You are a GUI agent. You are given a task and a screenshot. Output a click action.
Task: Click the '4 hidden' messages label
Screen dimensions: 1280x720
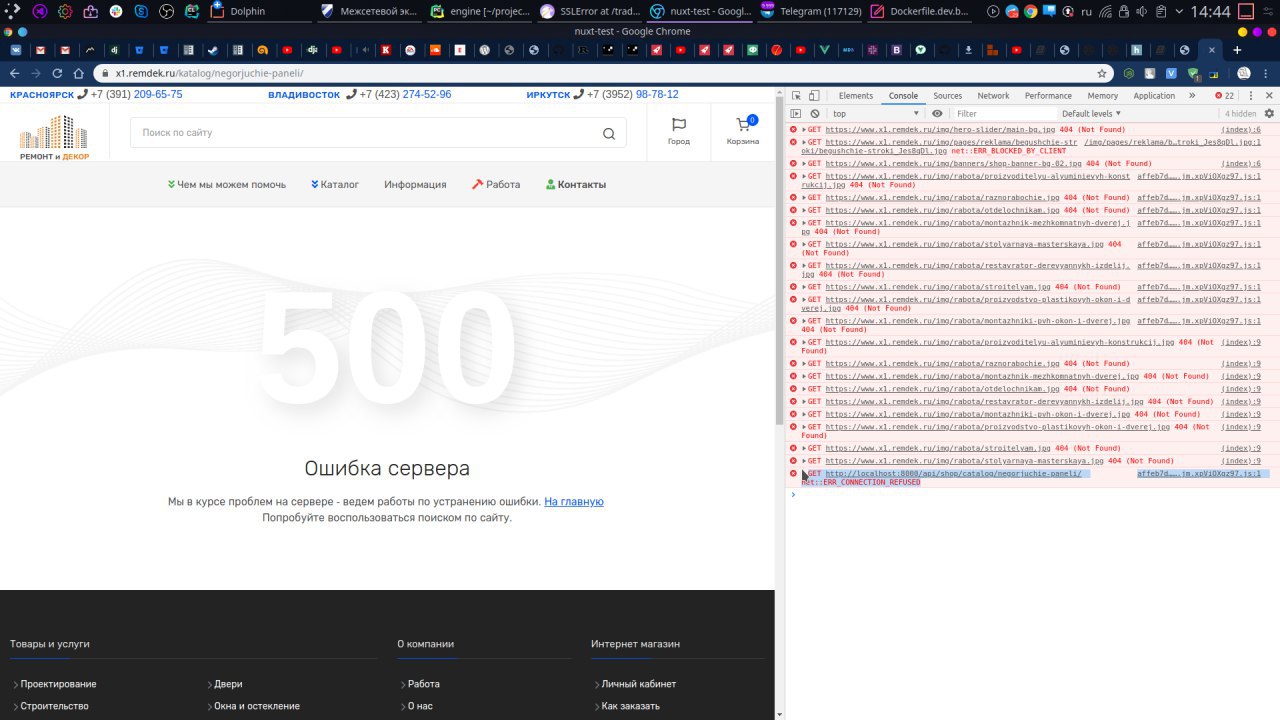tap(1240, 114)
